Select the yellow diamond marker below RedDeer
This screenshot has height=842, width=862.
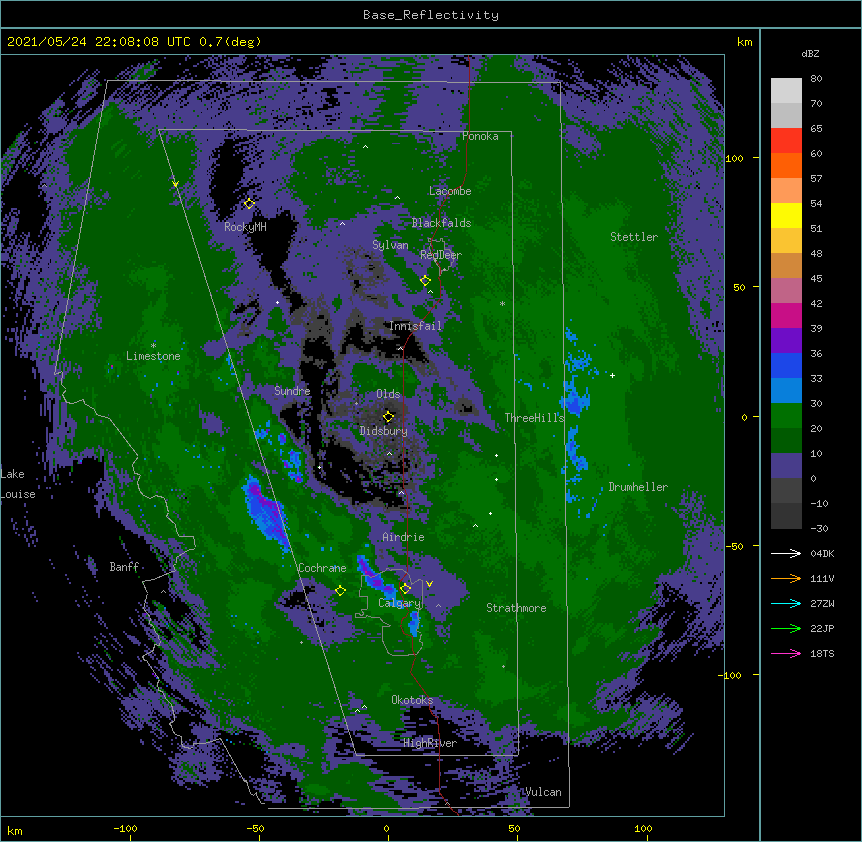tap(425, 280)
